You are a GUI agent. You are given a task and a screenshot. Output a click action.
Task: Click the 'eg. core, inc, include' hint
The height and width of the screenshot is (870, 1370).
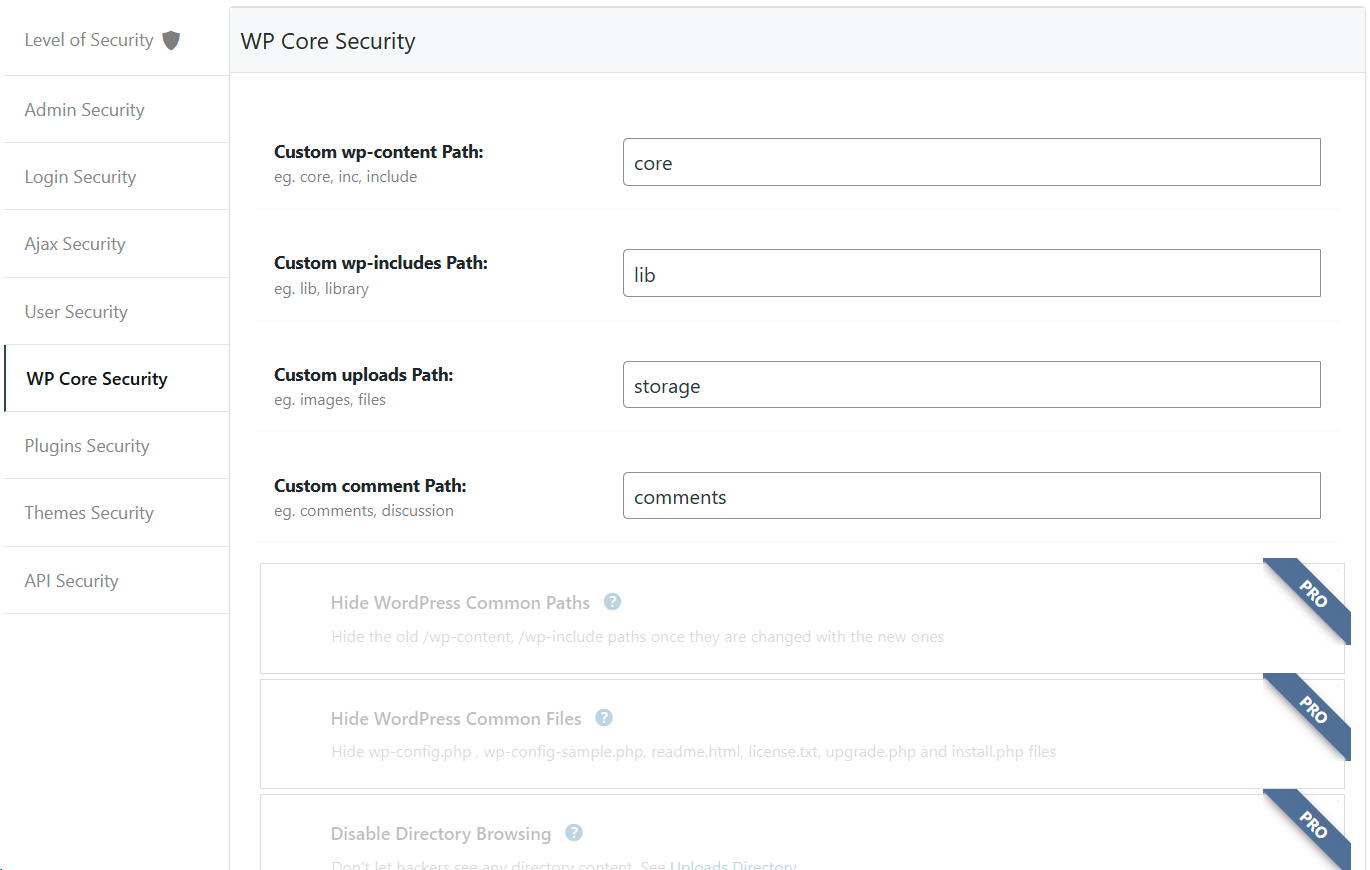(346, 177)
